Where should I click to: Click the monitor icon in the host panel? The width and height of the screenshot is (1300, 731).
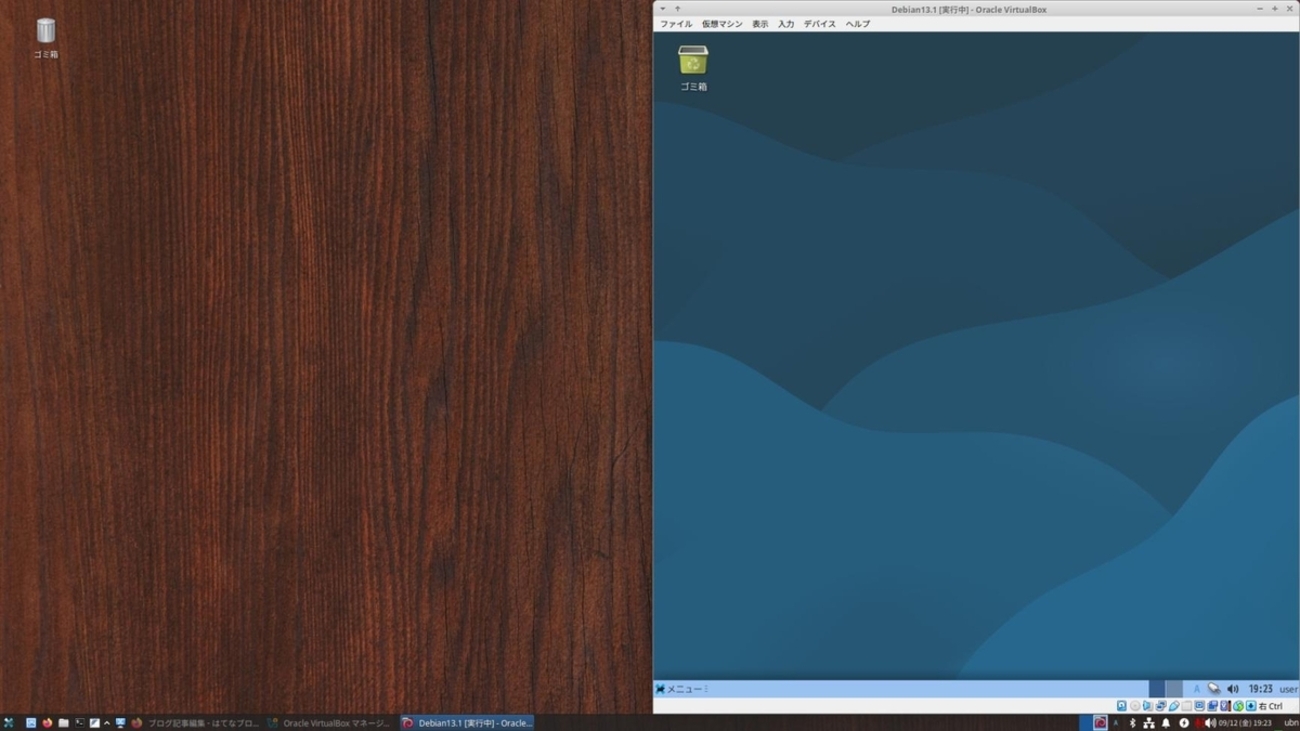coord(120,723)
